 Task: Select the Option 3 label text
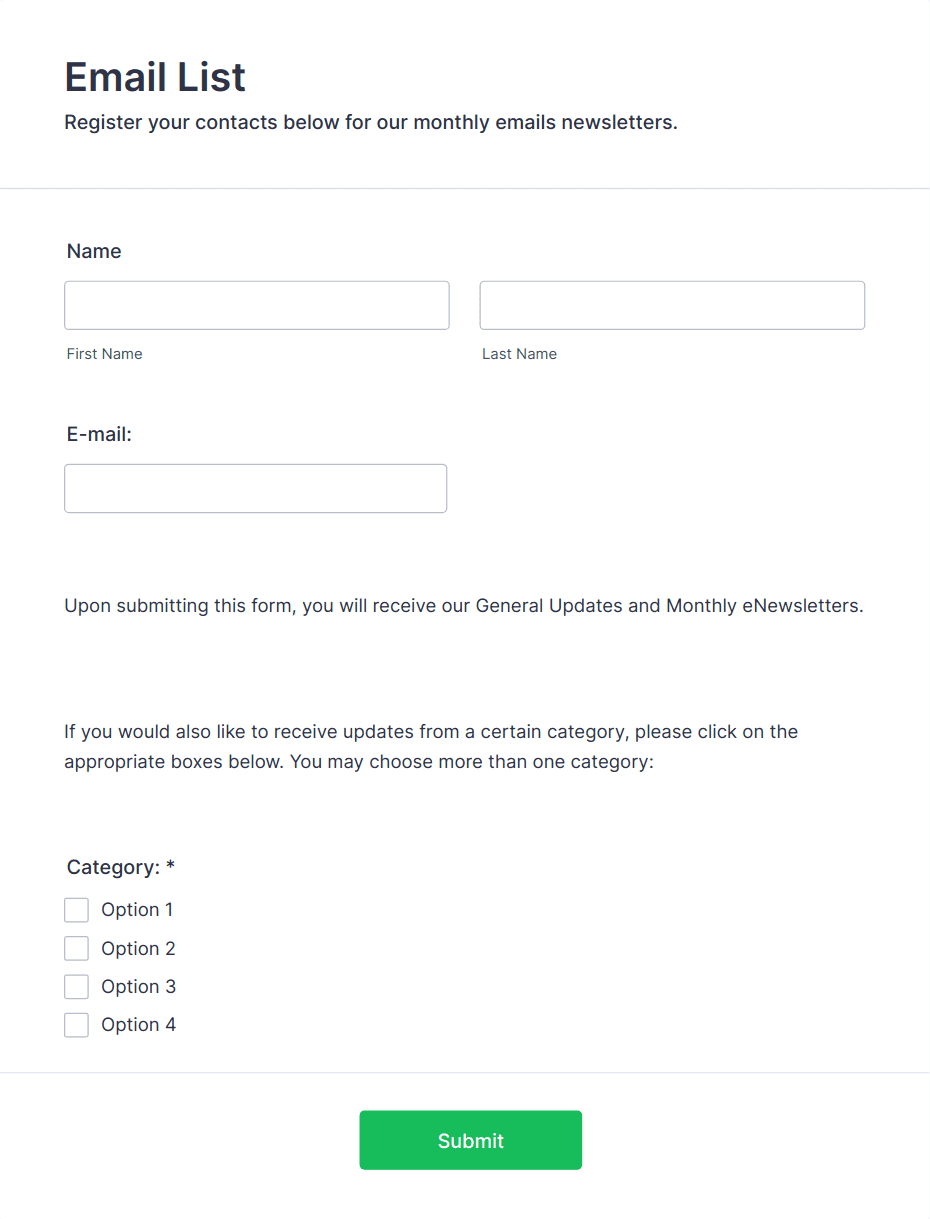click(138, 986)
